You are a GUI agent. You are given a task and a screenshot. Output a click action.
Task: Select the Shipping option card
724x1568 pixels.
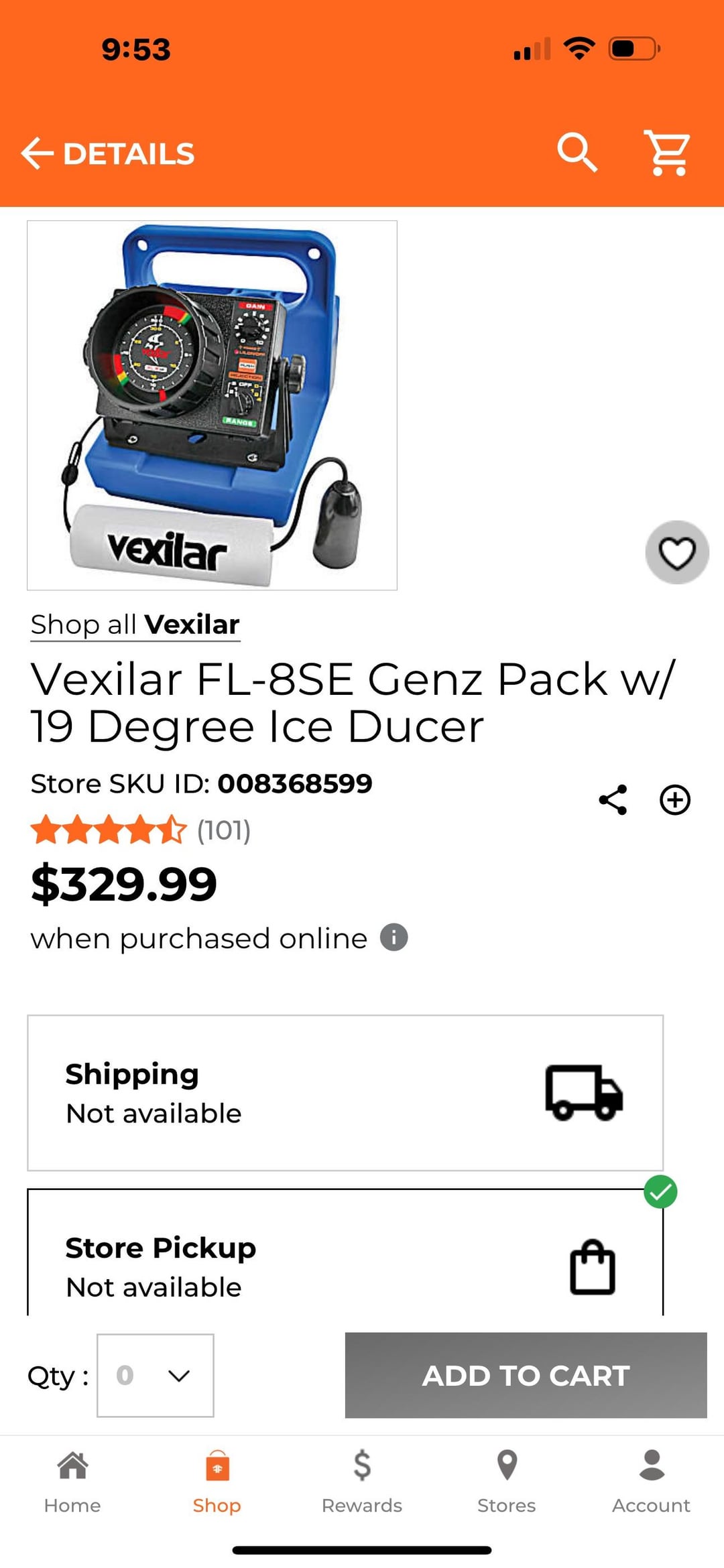tap(345, 1093)
